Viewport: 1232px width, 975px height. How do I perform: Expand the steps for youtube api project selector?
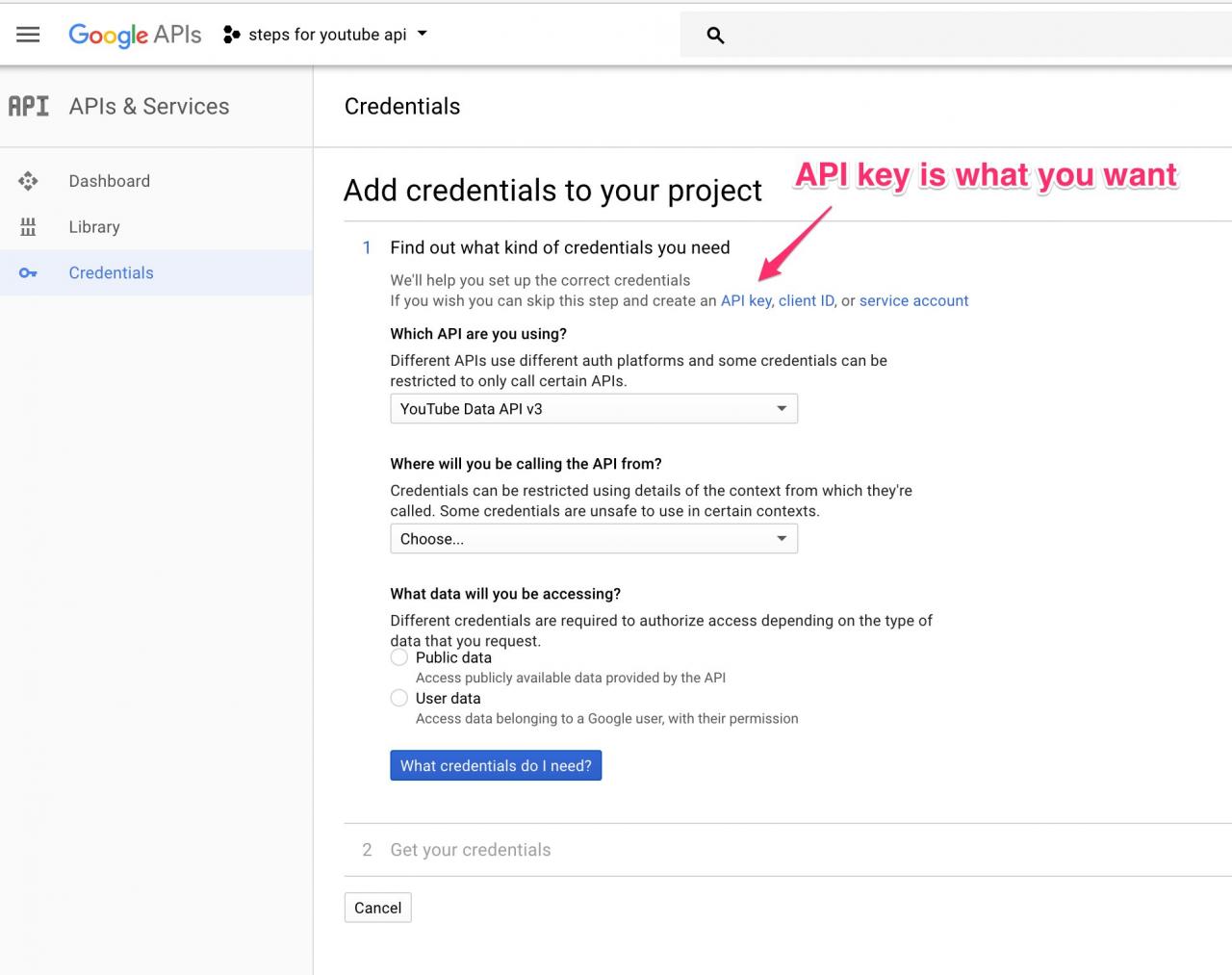pyautogui.click(x=327, y=35)
